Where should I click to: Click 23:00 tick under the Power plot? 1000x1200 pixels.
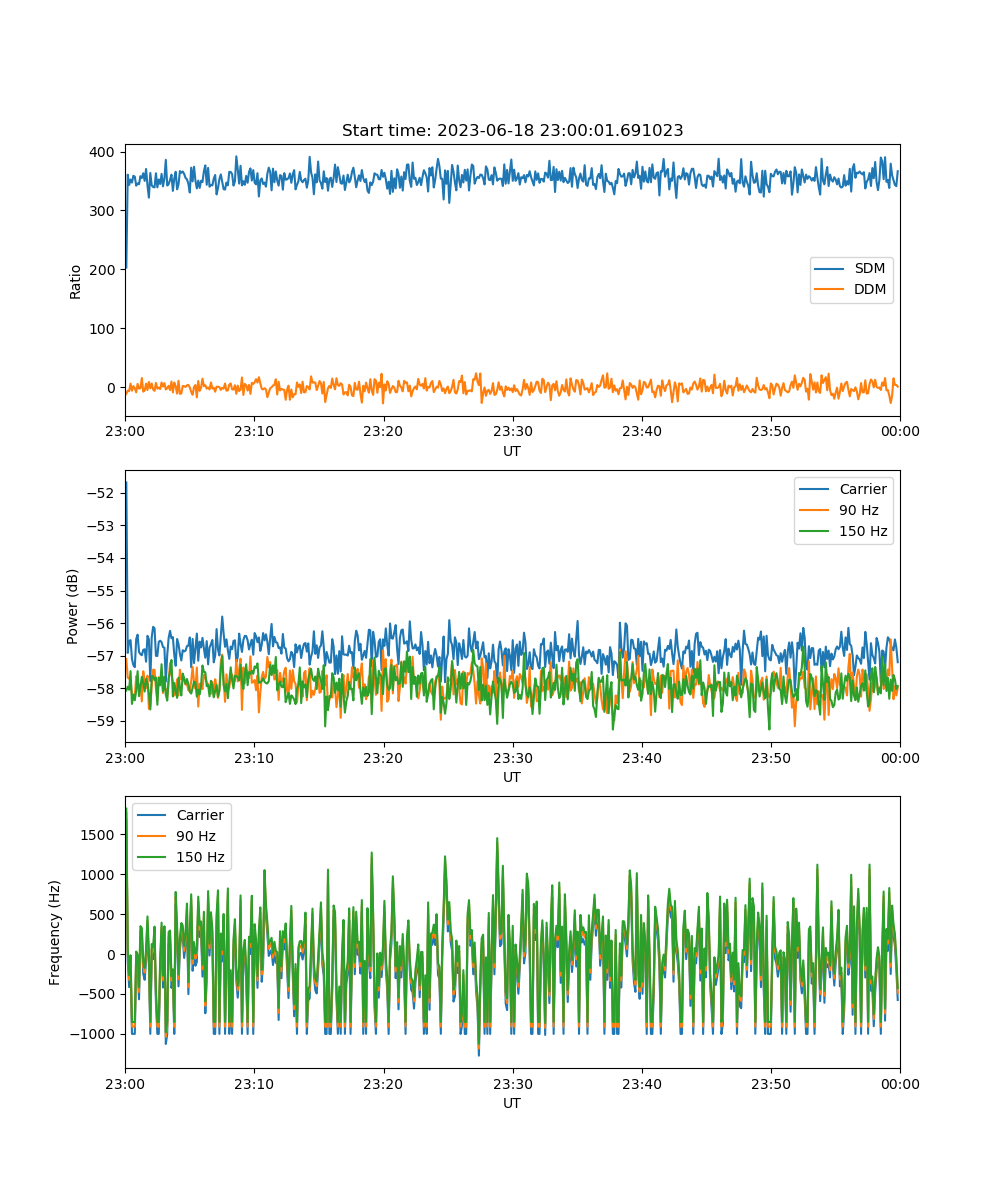pyautogui.click(x=125, y=757)
